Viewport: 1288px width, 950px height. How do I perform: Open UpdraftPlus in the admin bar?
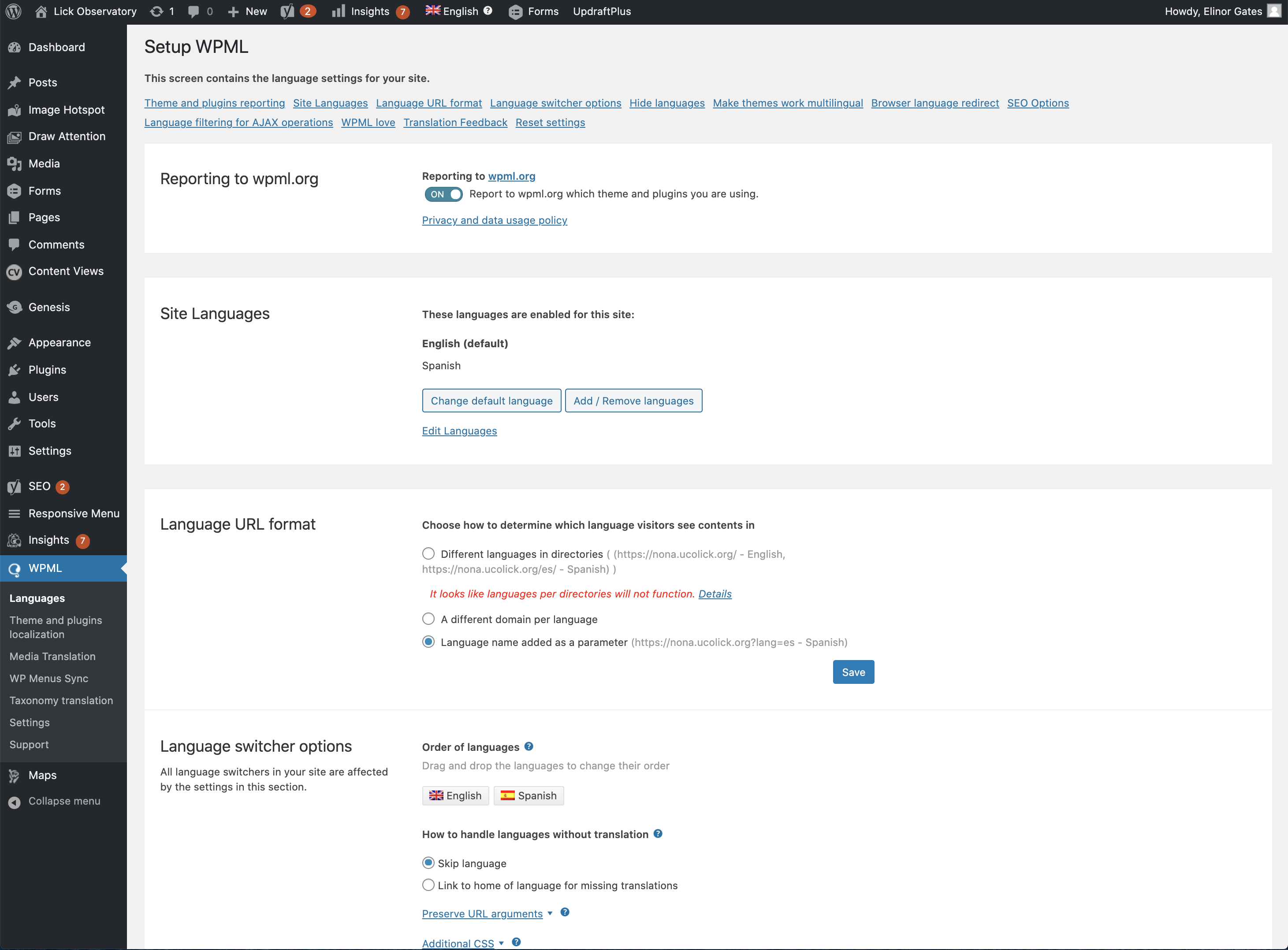click(602, 11)
